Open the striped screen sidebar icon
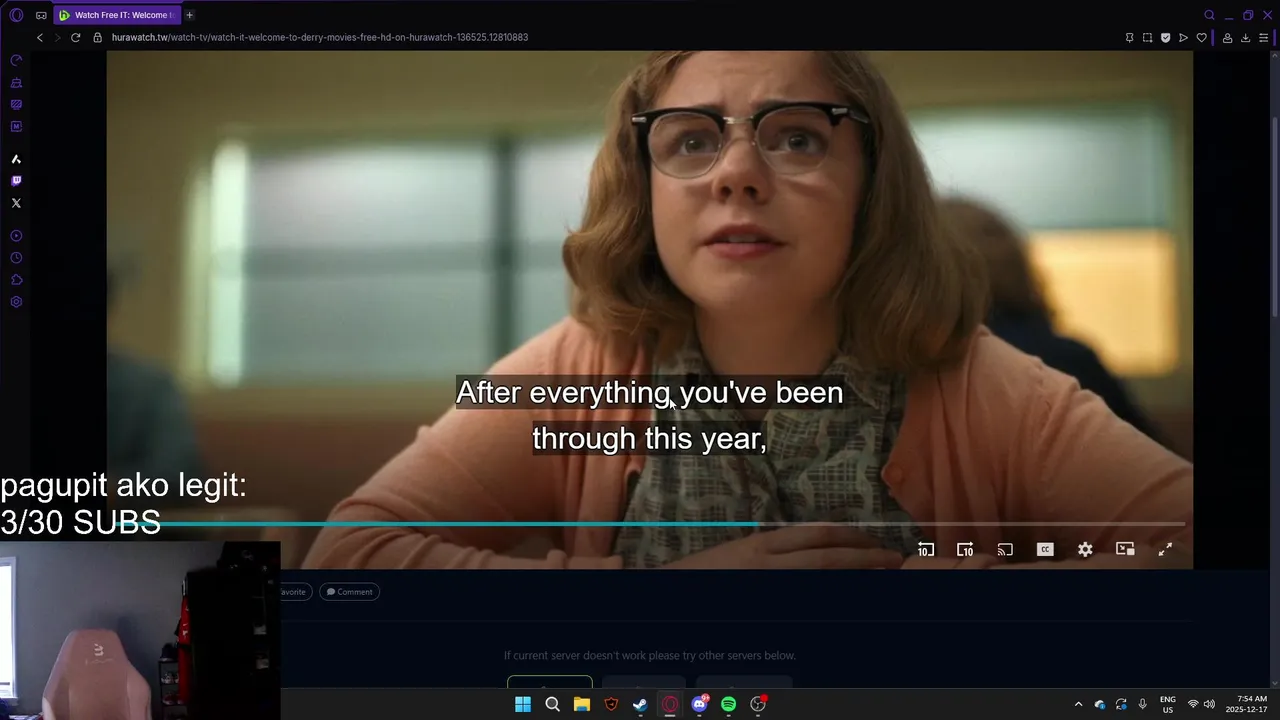 tap(16, 105)
